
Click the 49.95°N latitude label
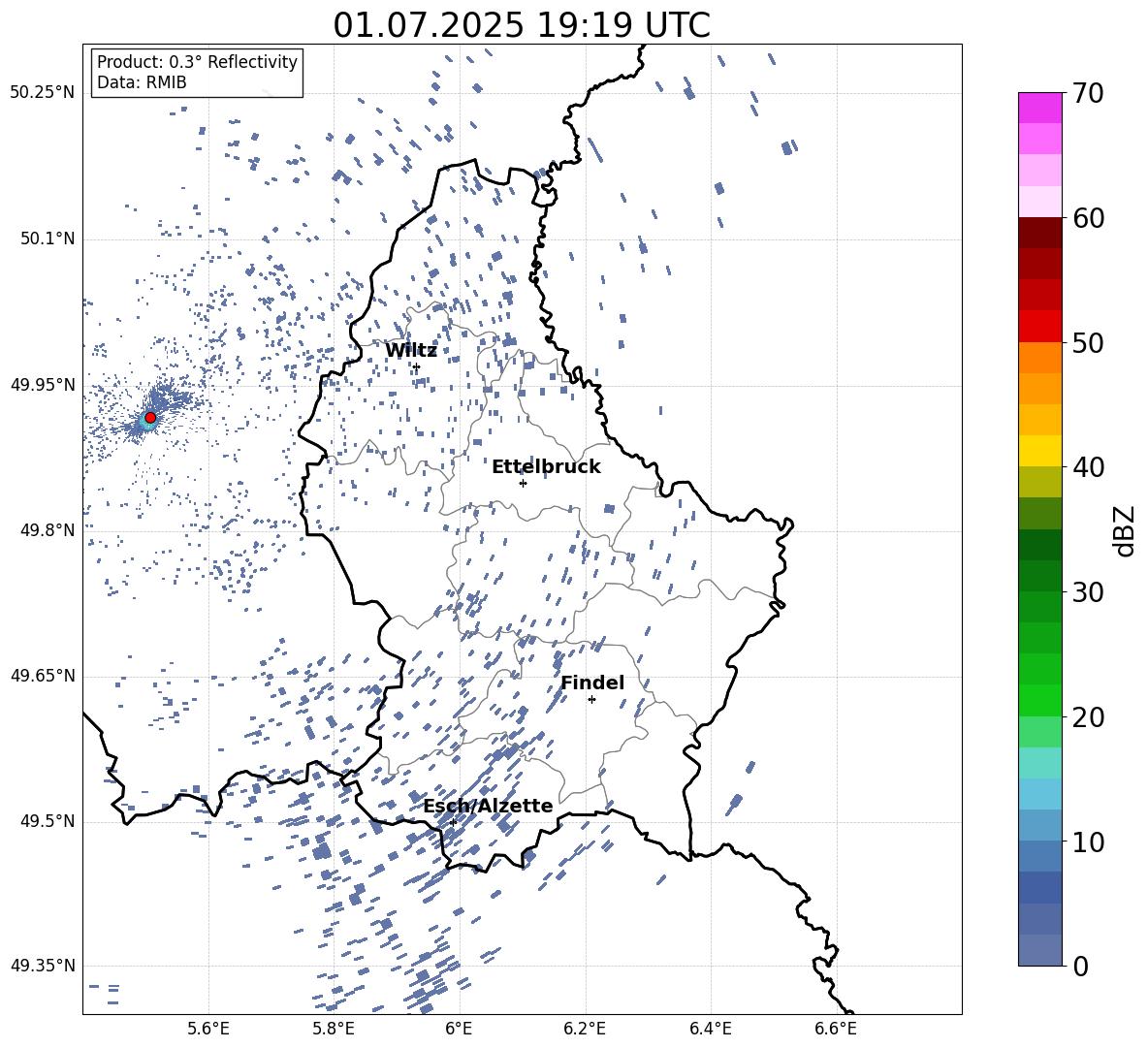43,385
